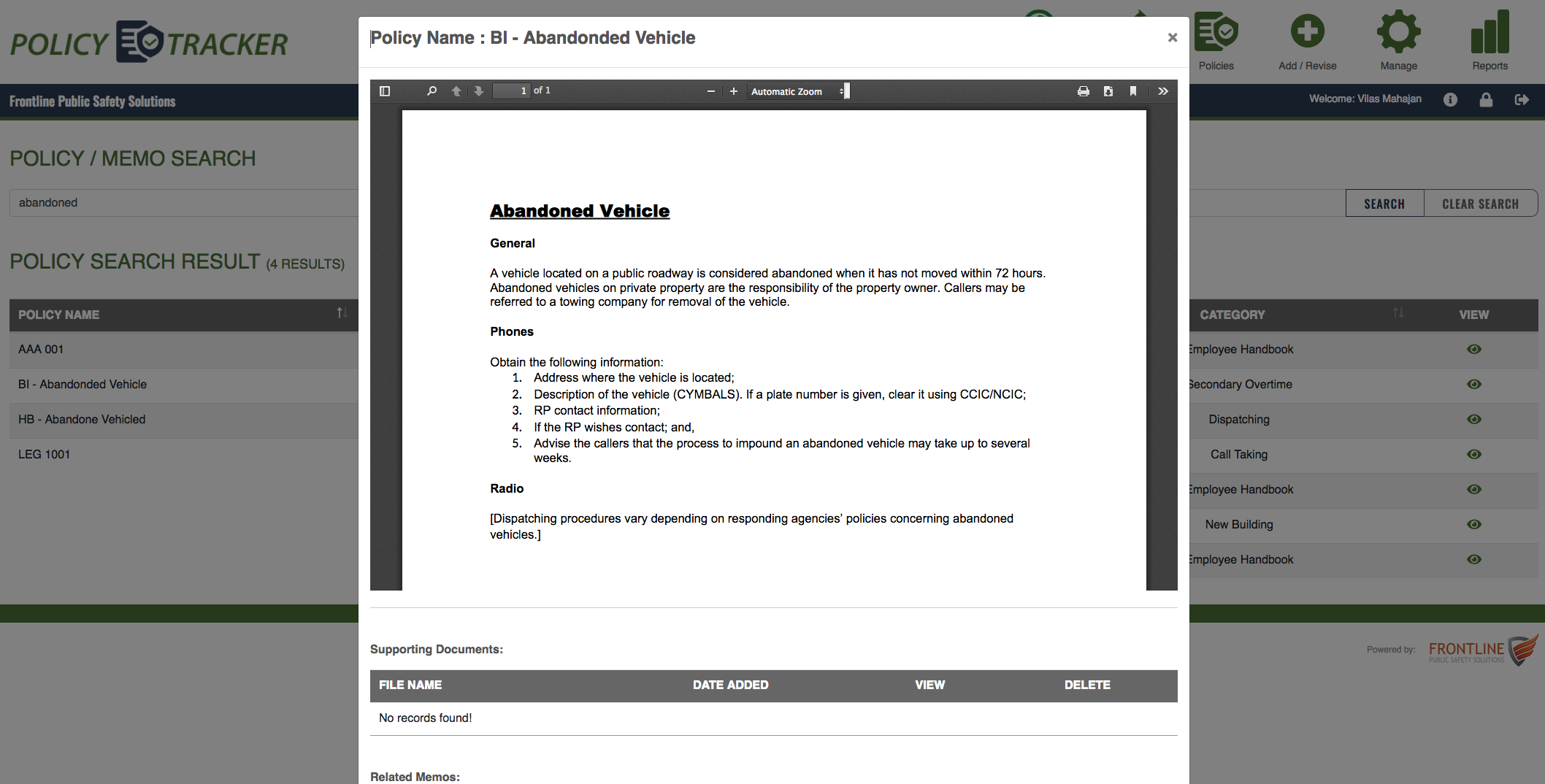The image size is (1545, 784).
Task: View the New Building policy
Action: 1474,525
